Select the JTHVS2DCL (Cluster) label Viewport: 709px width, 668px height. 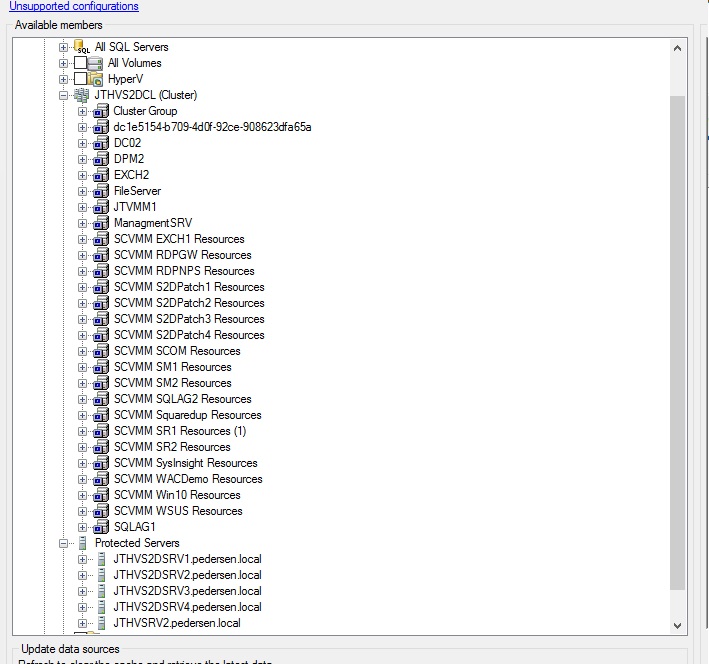(x=146, y=95)
